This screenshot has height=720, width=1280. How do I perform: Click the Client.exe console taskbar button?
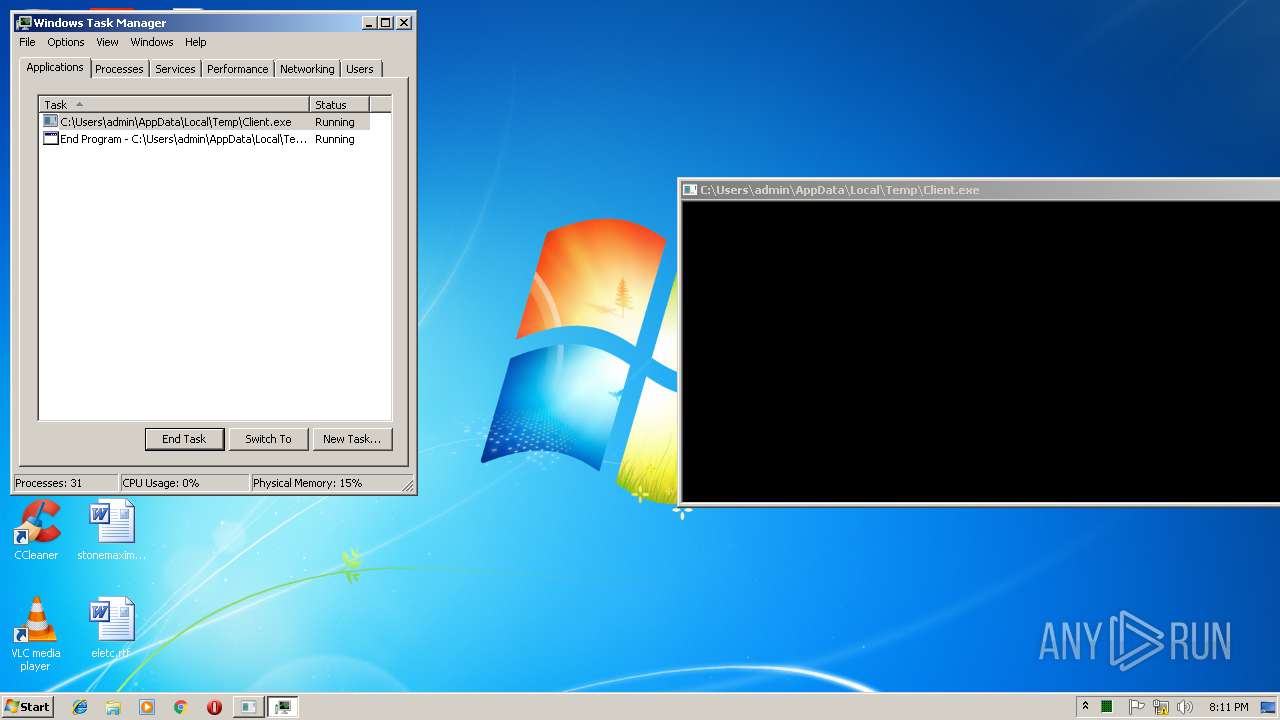tap(248, 707)
